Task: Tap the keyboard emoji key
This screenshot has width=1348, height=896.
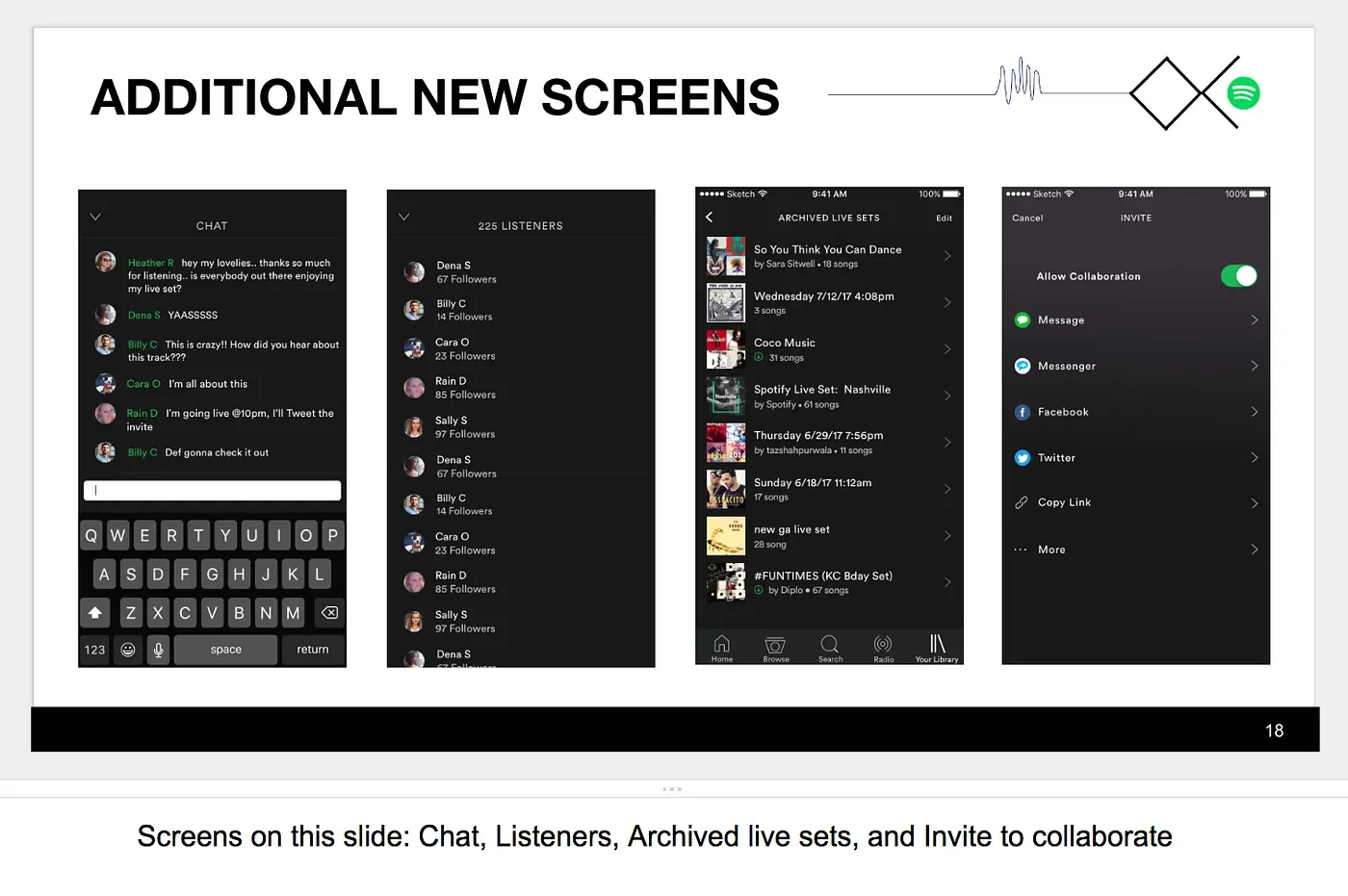Action: [x=128, y=650]
